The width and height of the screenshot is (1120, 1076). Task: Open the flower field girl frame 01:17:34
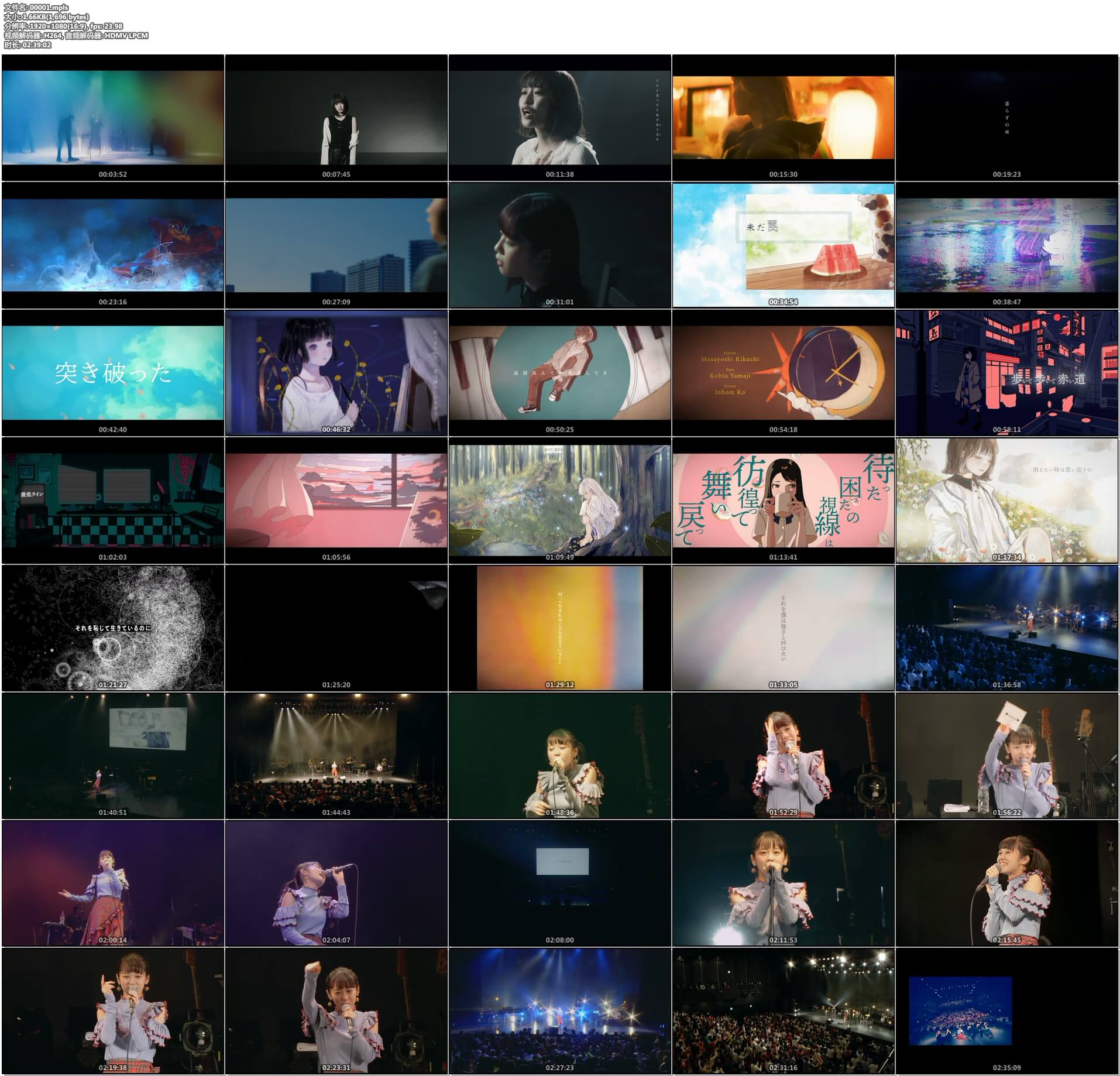[1007, 500]
